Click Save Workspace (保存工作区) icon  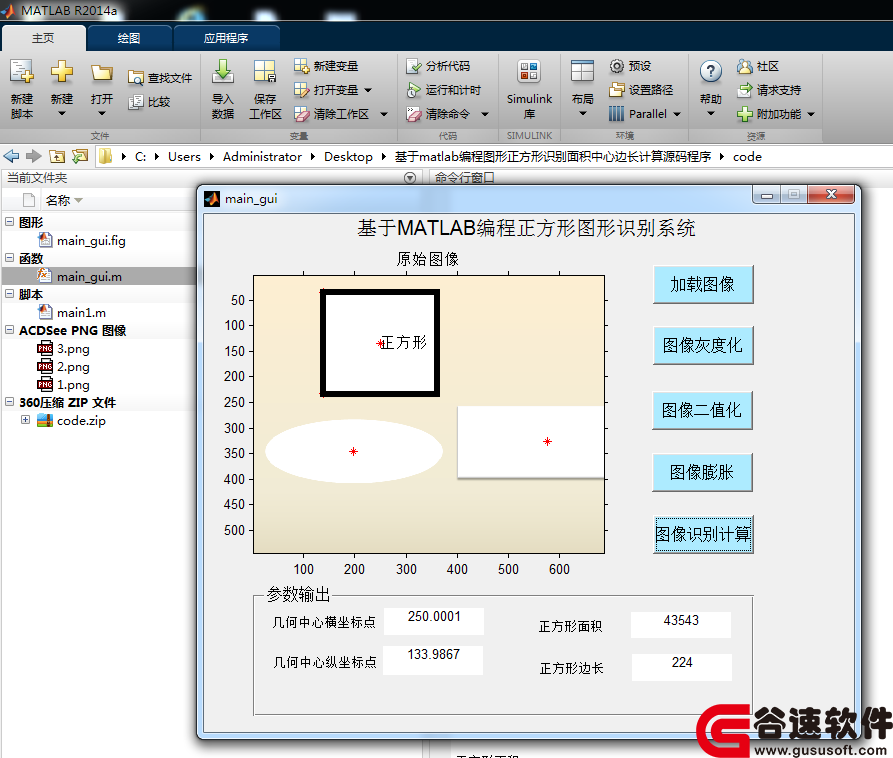265,72
